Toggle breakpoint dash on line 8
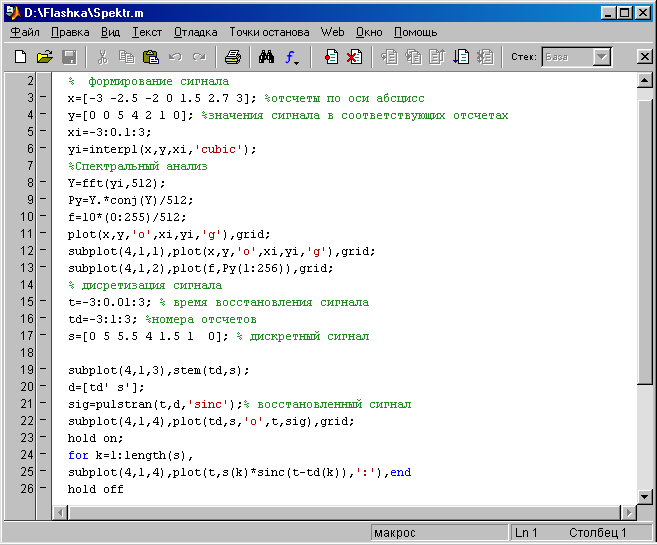Screen dimensions: 657x545 (43, 182)
